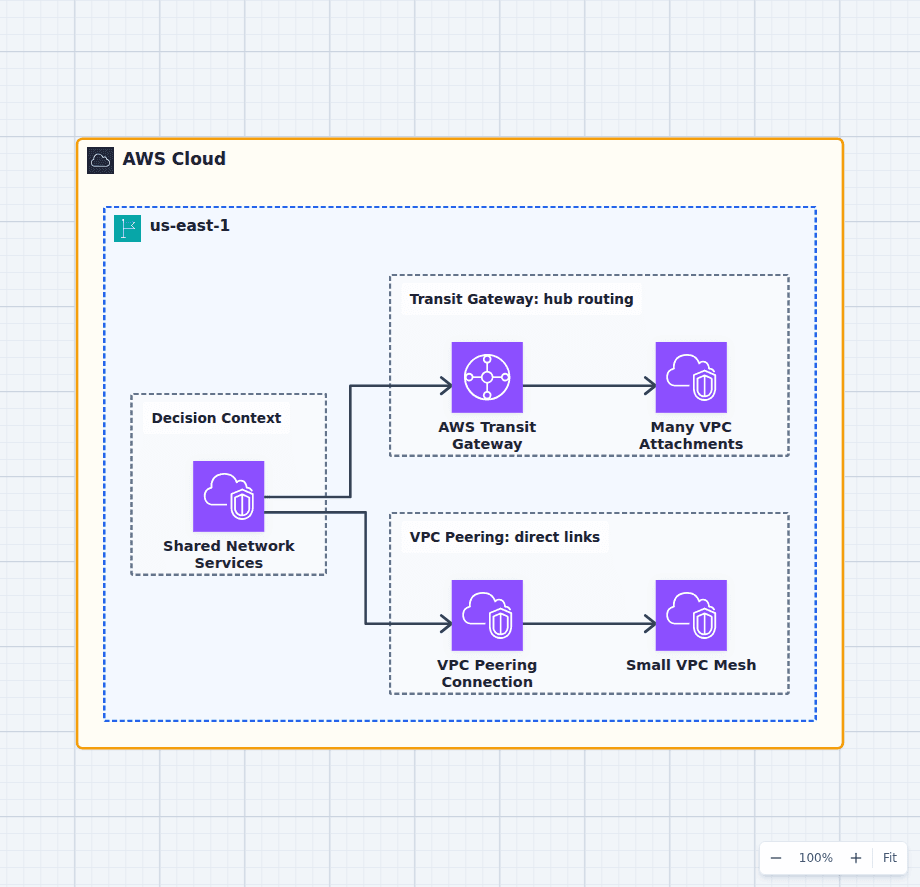The image size is (920, 887).
Task: Select the Many VPC Attachments icon
Action: [691, 377]
